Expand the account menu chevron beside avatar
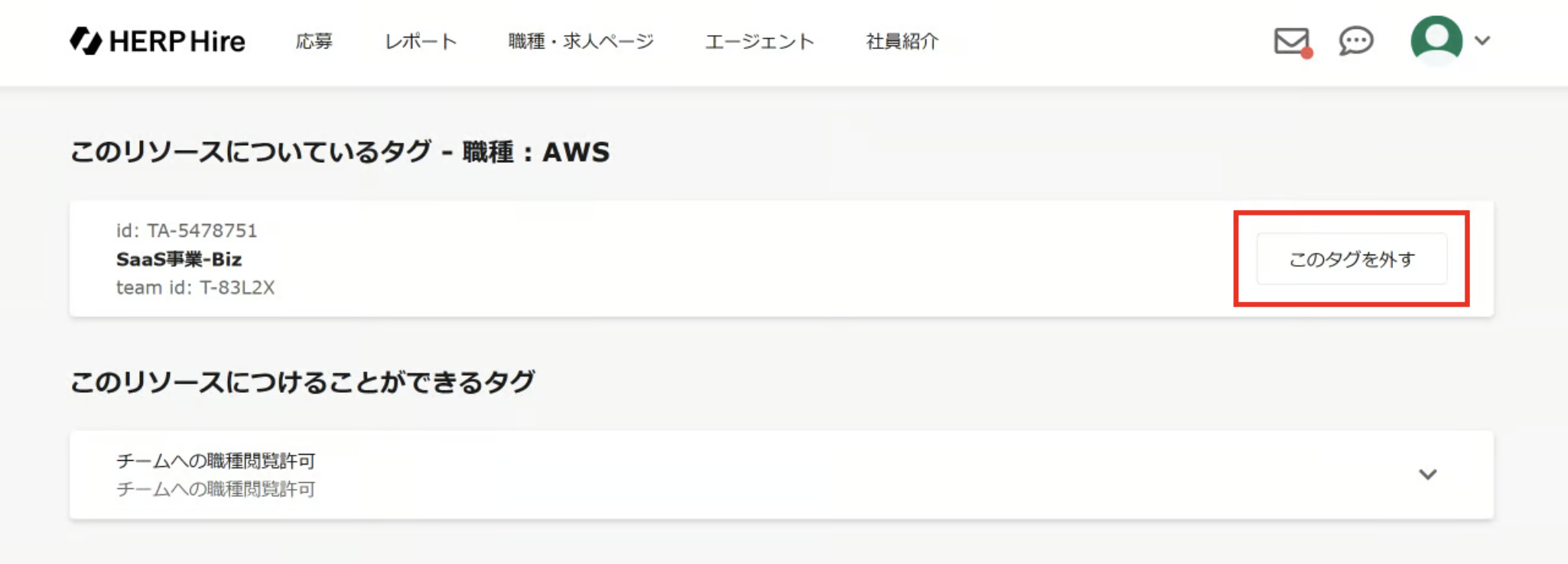 1482,41
